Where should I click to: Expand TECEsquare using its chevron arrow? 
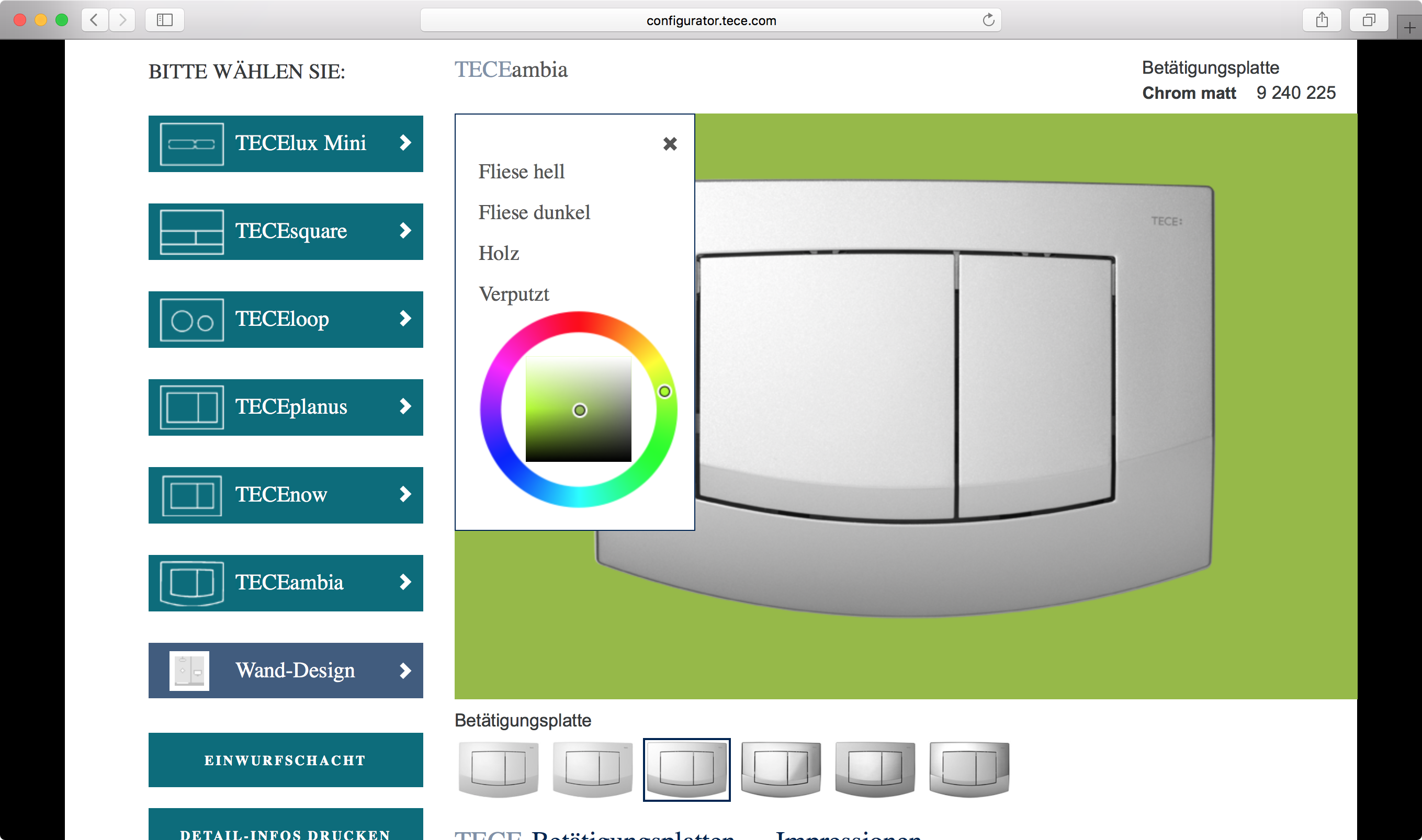coord(404,232)
